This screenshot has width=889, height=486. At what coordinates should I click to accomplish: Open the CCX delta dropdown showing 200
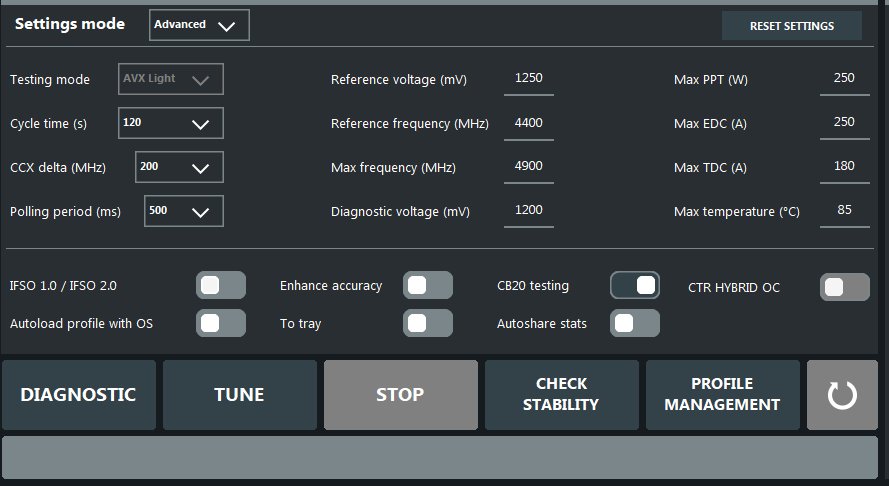coord(179,167)
